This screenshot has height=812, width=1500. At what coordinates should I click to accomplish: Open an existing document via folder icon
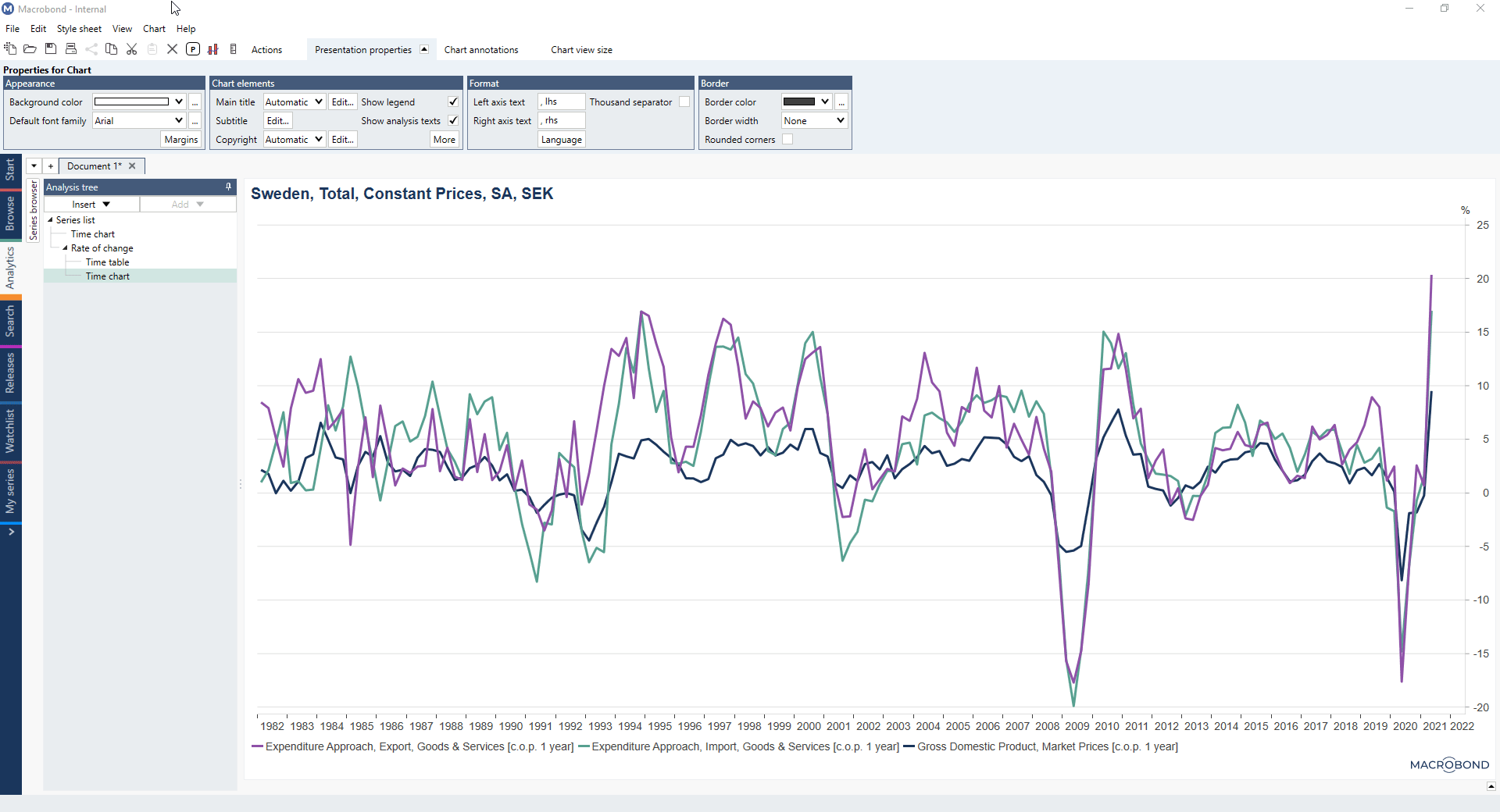[30, 48]
